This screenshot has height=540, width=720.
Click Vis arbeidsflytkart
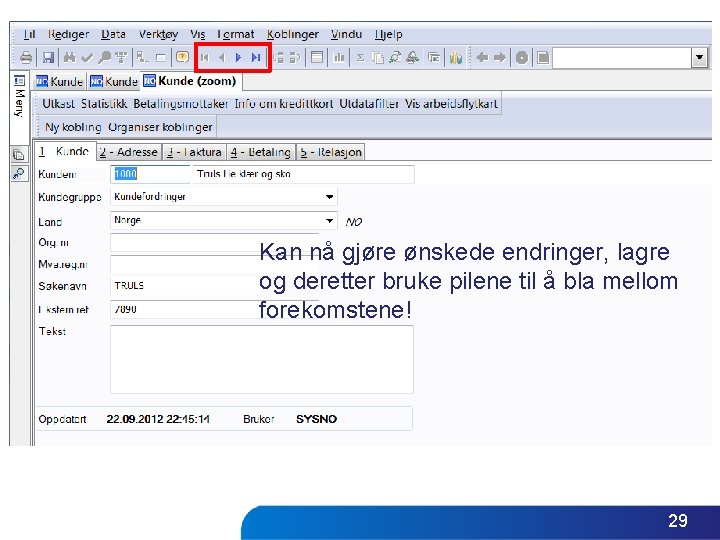451,104
